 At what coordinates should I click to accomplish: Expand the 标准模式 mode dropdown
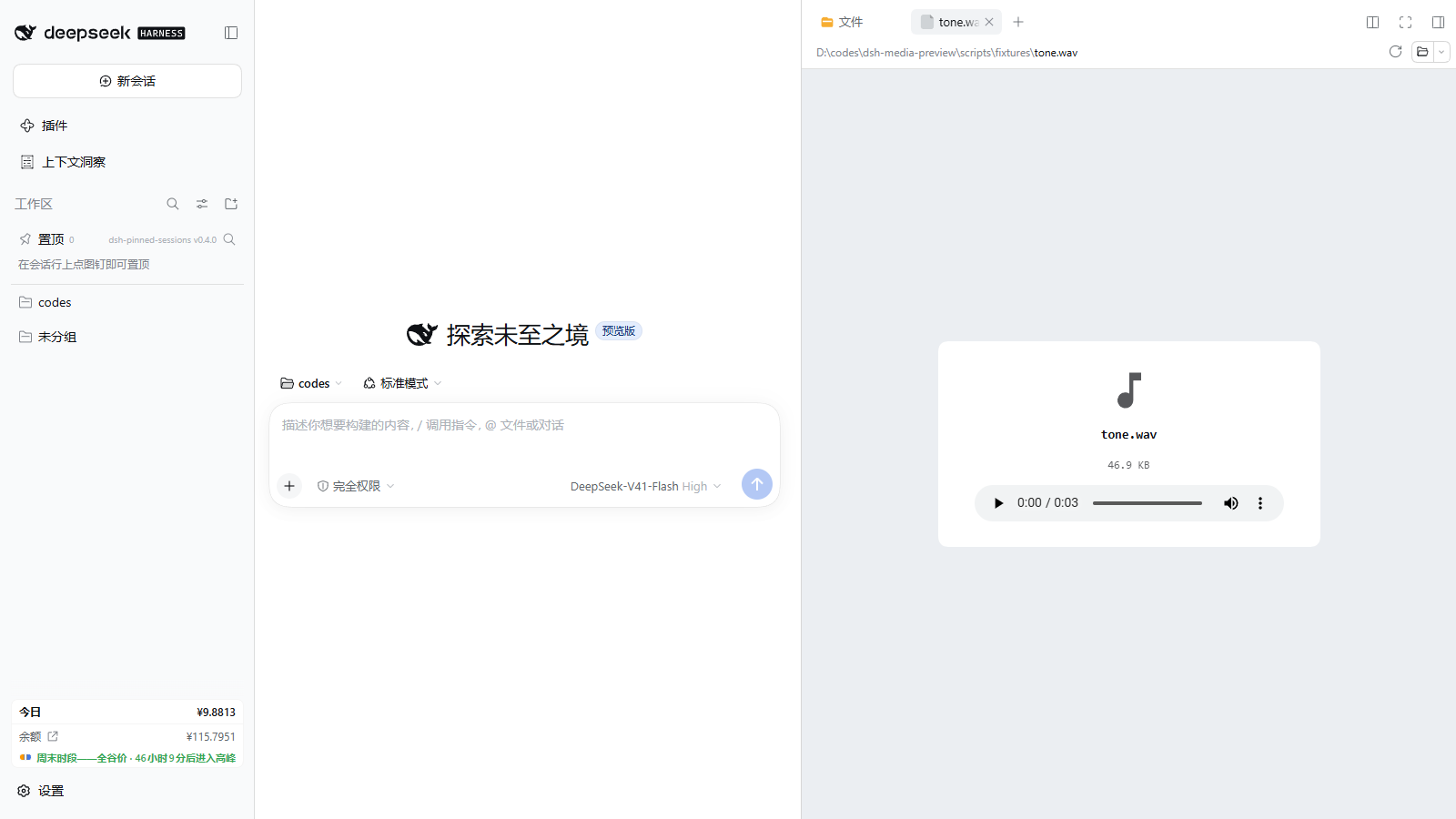[402, 383]
